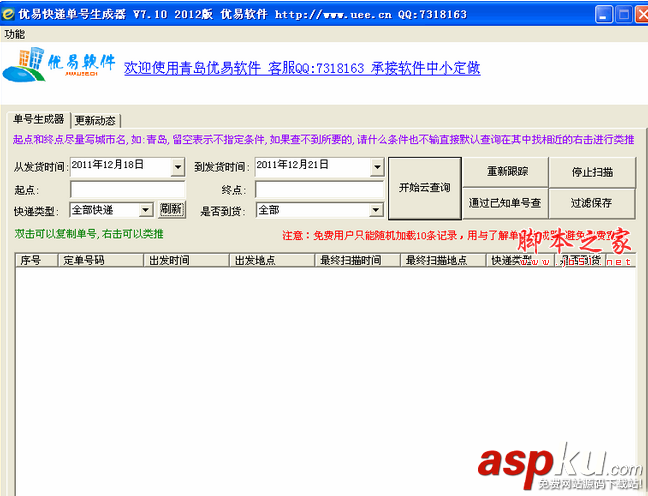Click the 优易软件 logo image
This screenshot has width=648, height=496.
[x=58, y=64]
